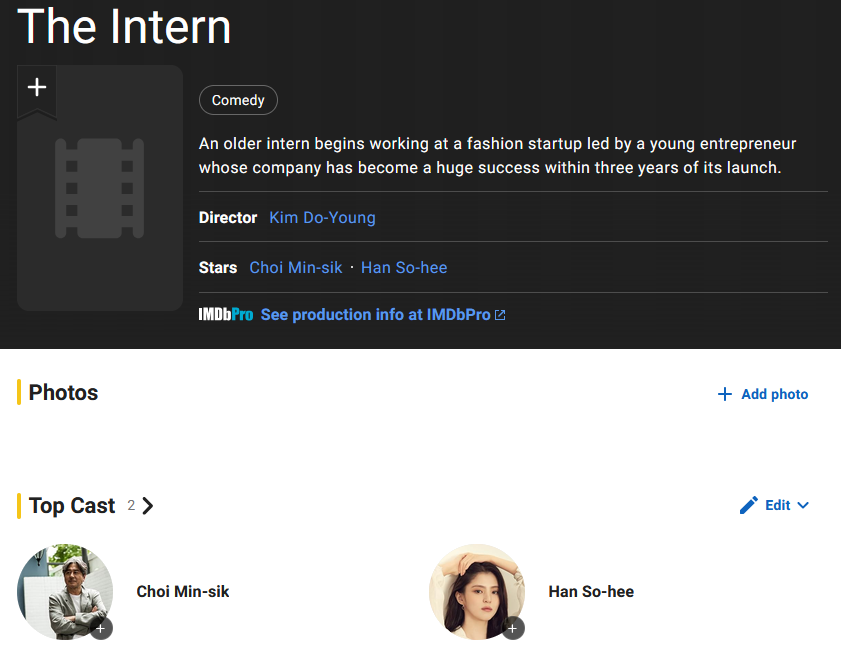The width and height of the screenshot is (841, 657).
Task: Open director Kim Do-Young's page
Action: pyautogui.click(x=322, y=217)
